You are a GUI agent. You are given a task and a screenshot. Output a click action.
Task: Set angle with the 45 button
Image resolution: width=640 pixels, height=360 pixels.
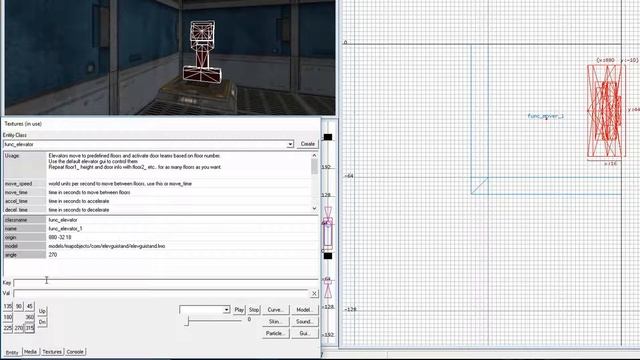29,306
